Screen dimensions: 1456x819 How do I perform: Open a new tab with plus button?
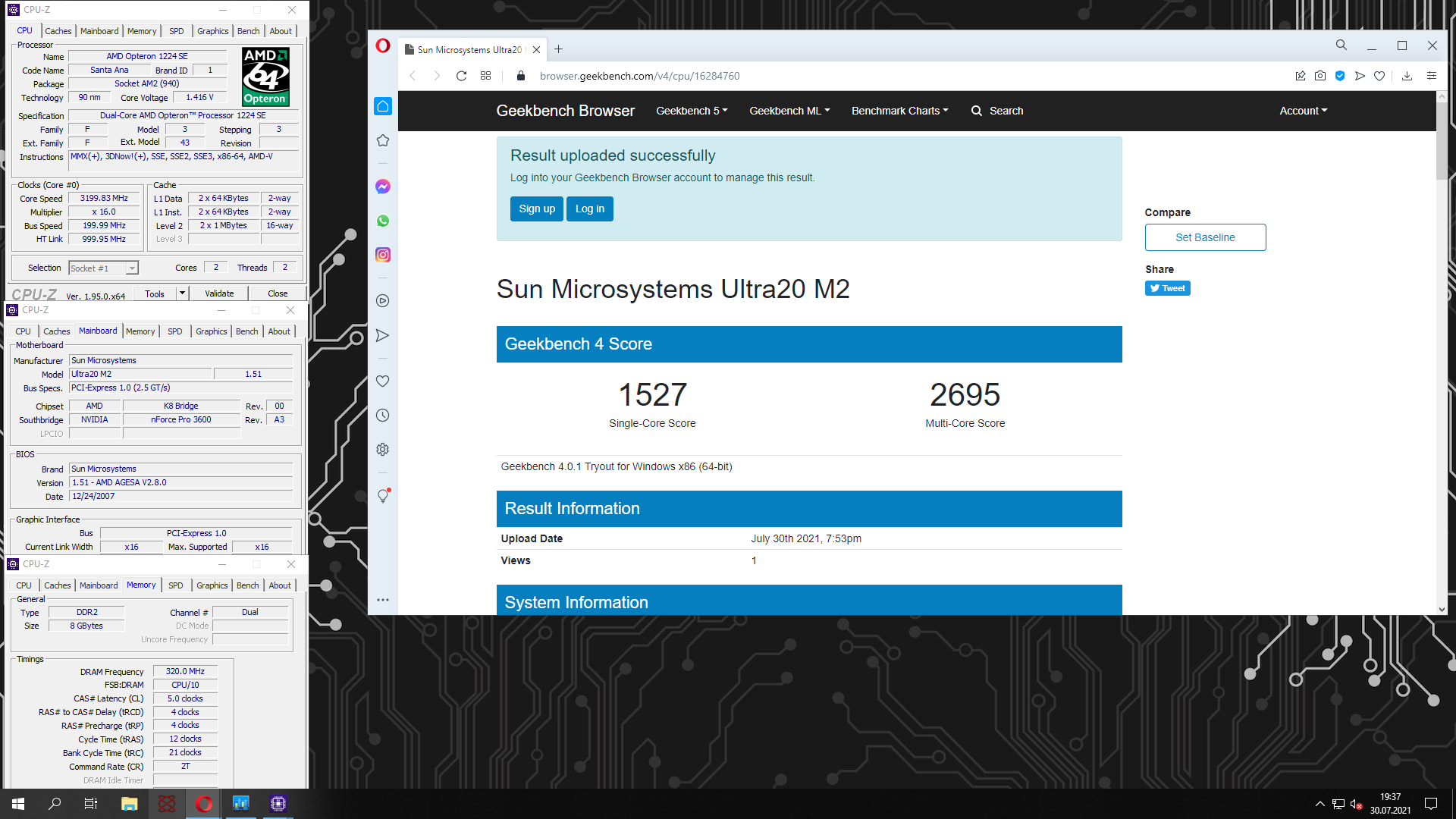559,49
